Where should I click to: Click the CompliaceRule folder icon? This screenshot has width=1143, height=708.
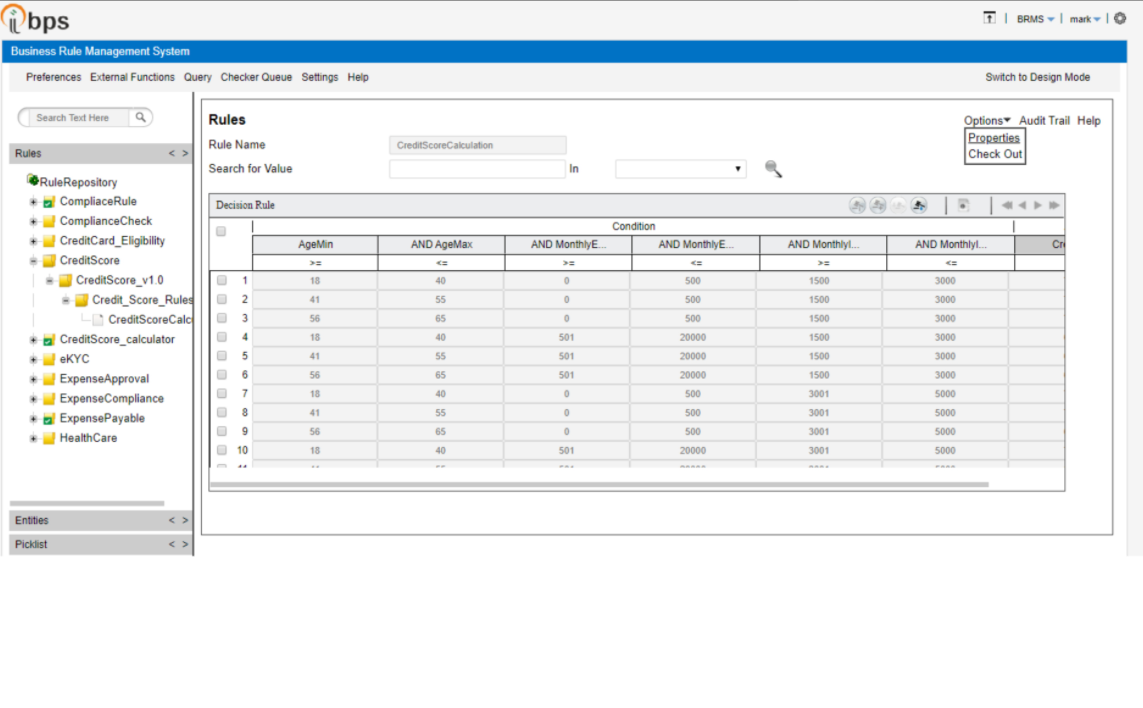tap(49, 202)
